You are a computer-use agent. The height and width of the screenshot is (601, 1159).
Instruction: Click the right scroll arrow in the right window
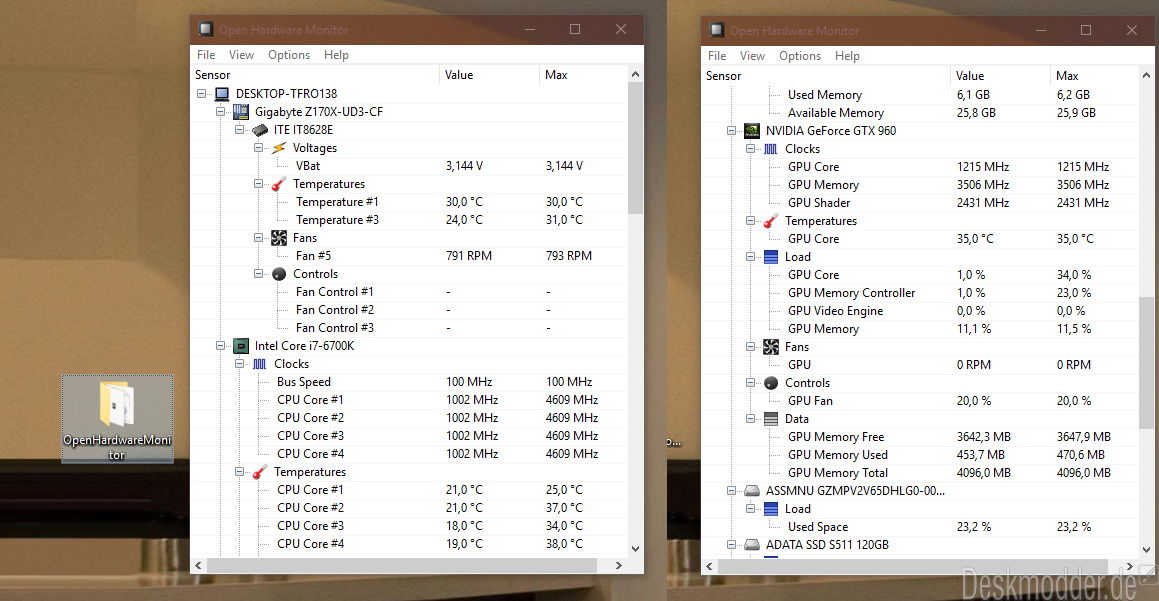[1130, 566]
